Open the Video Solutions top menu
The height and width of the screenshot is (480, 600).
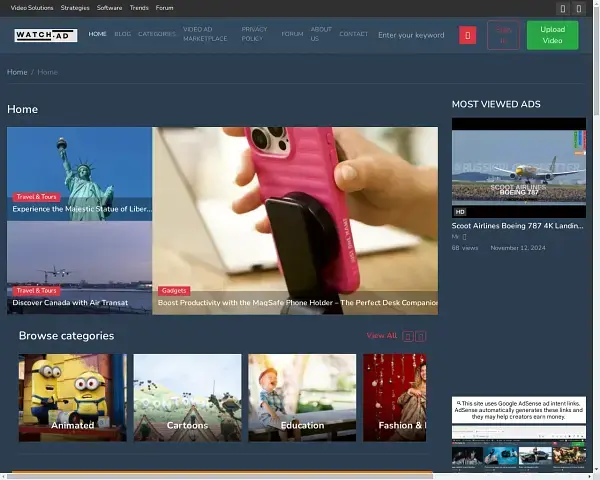click(32, 8)
